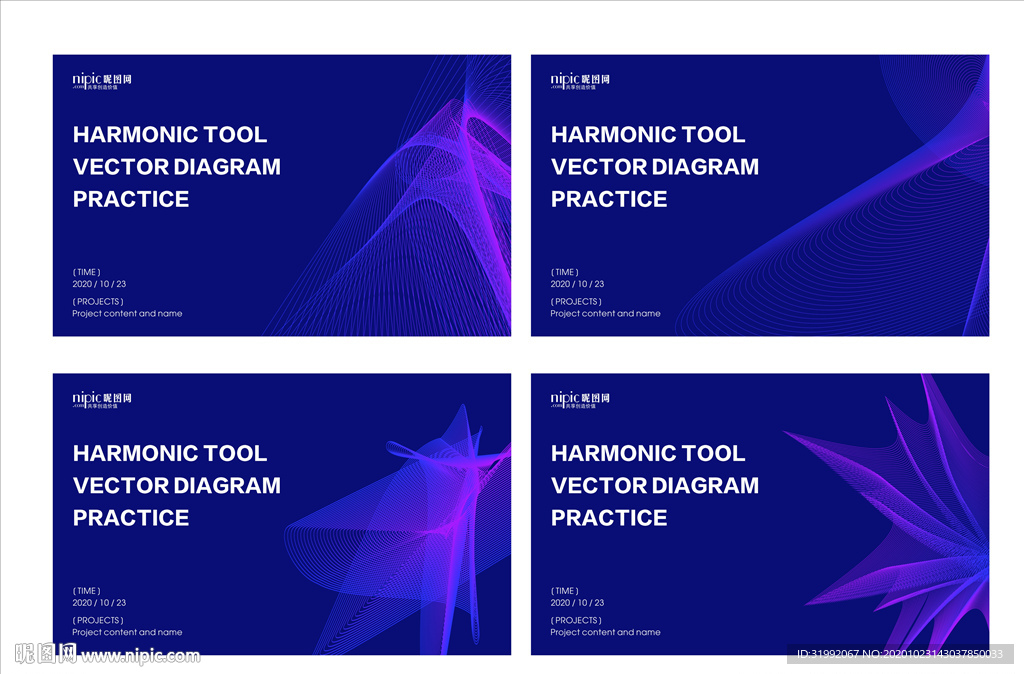Click the nipic logo in the bottom-right card
Screen dimensions: 1024x674
click(580, 400)
